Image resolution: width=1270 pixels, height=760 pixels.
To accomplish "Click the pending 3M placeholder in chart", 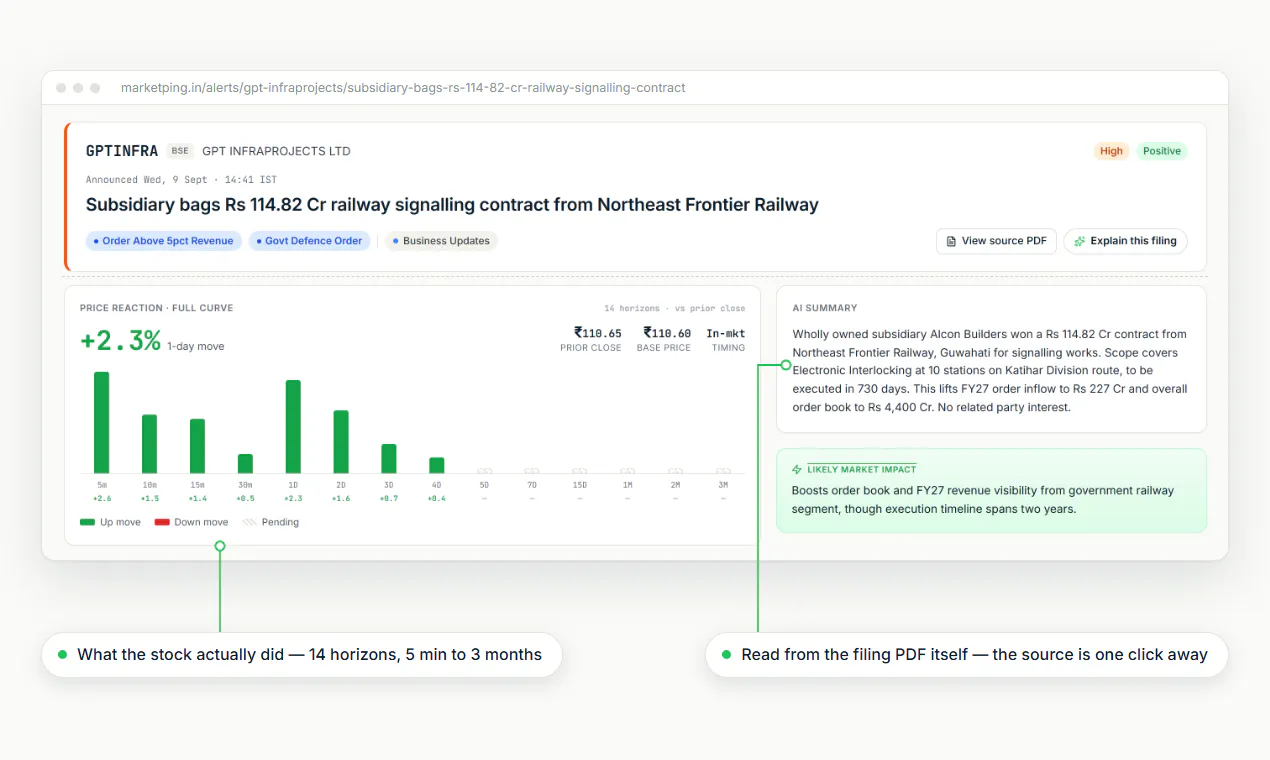I will (723, 470).
